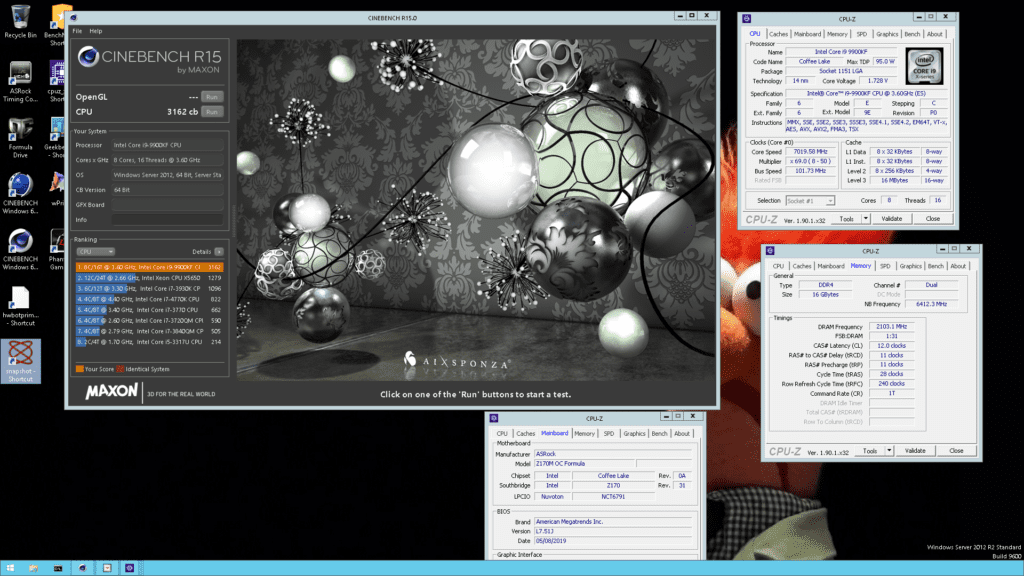Click top CPU-Z window title icon
Screen dimensions: 1024x576
coord(746,19)
